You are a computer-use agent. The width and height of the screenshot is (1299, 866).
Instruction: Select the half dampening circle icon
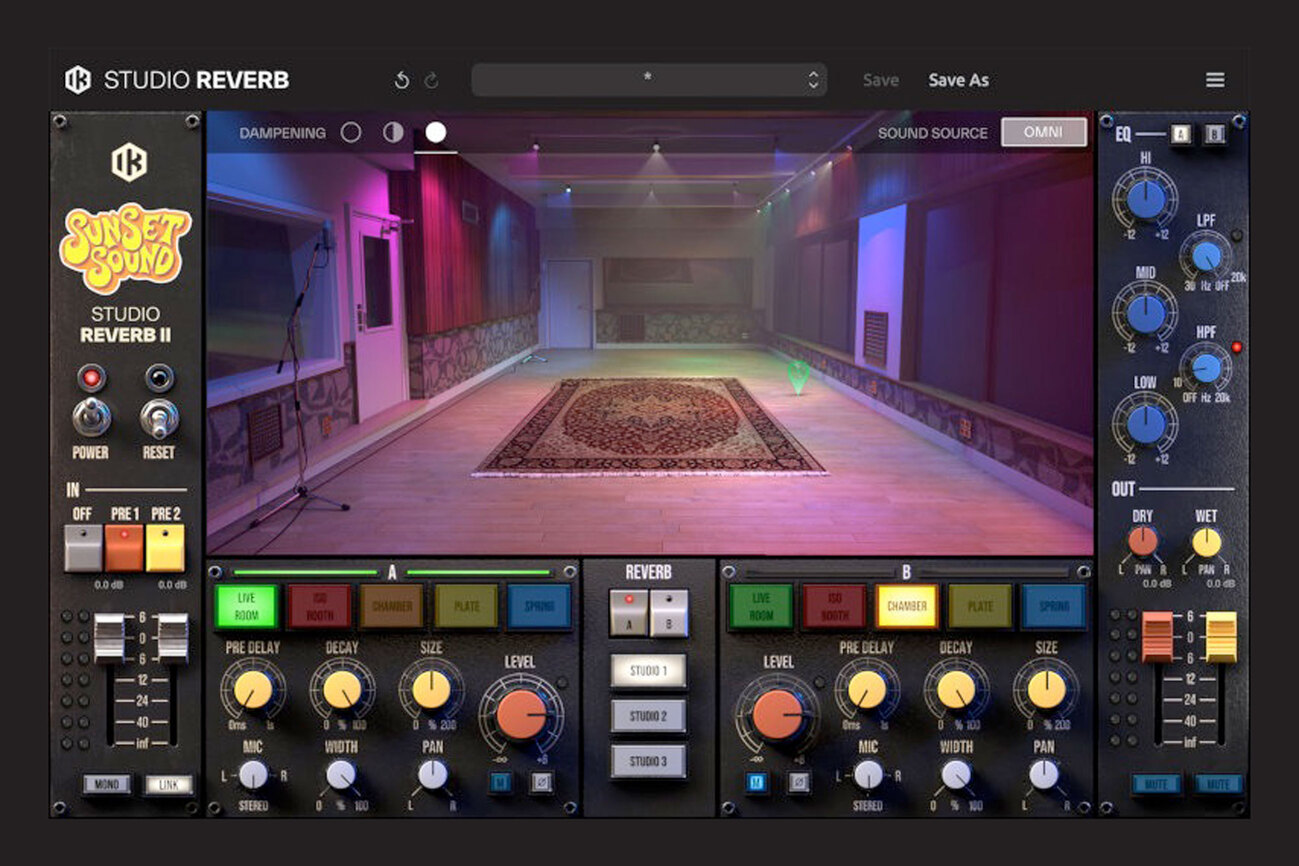coord(393,133)
